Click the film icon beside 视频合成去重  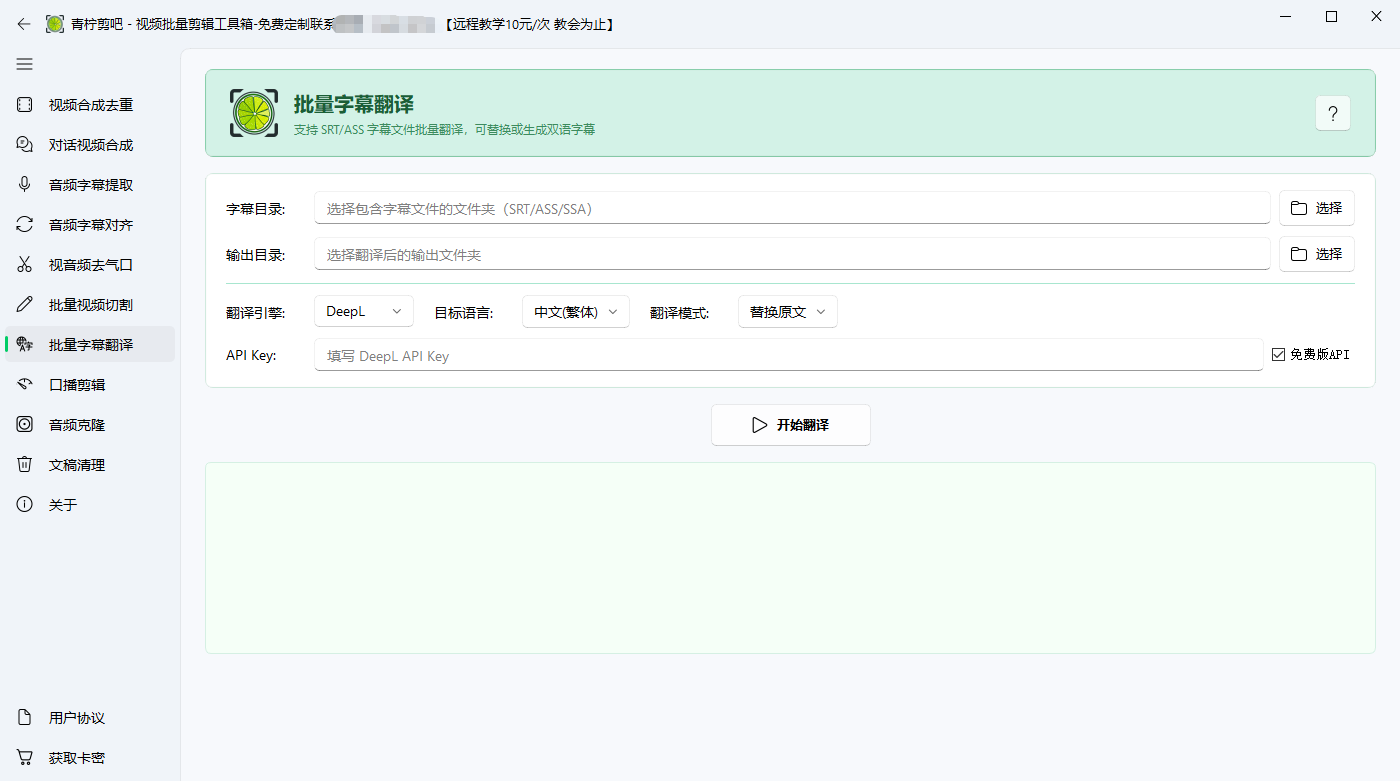(x=25, y=104)
